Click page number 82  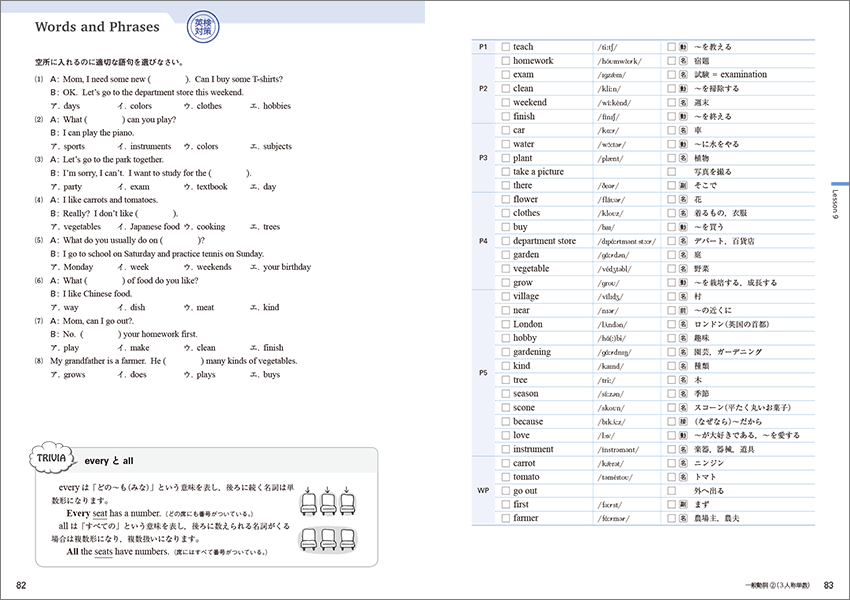[21, 585]
